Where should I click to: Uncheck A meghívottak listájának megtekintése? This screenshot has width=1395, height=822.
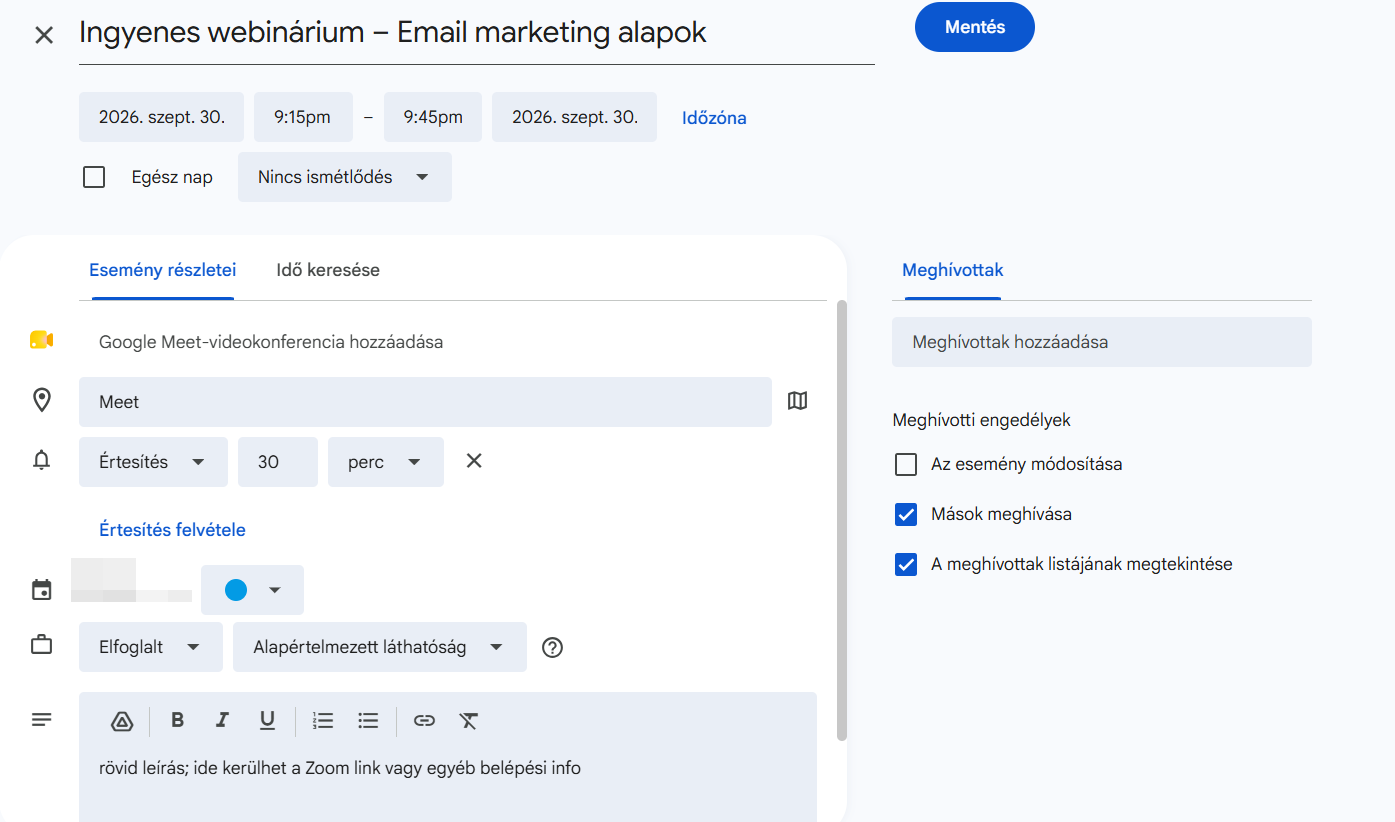906,564
